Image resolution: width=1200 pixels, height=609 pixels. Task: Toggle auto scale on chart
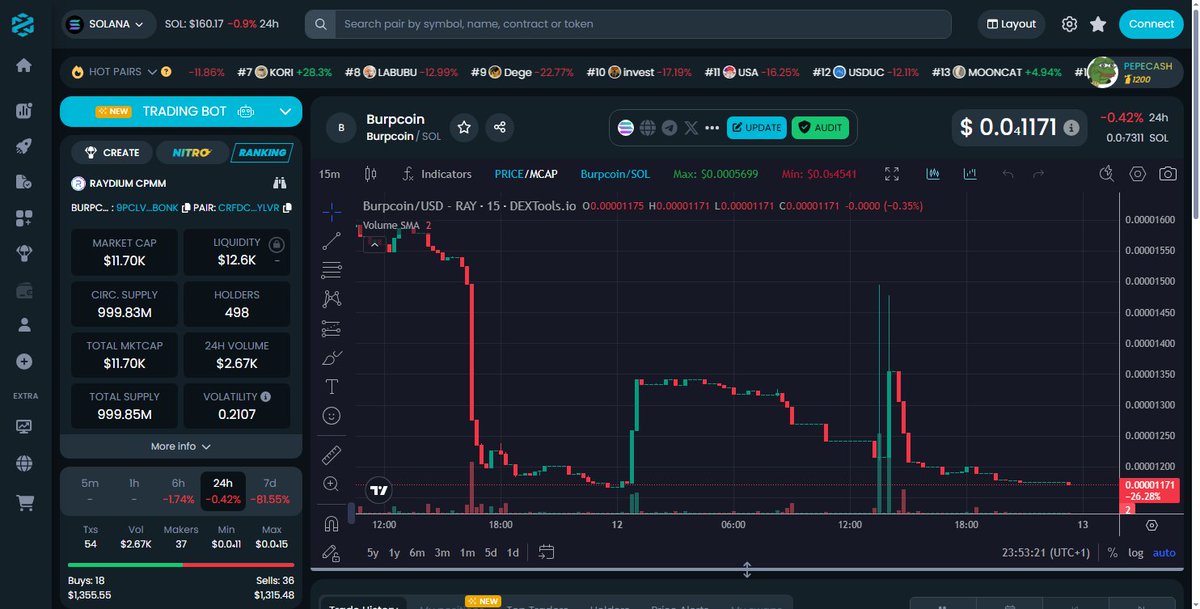(1164, 552)
